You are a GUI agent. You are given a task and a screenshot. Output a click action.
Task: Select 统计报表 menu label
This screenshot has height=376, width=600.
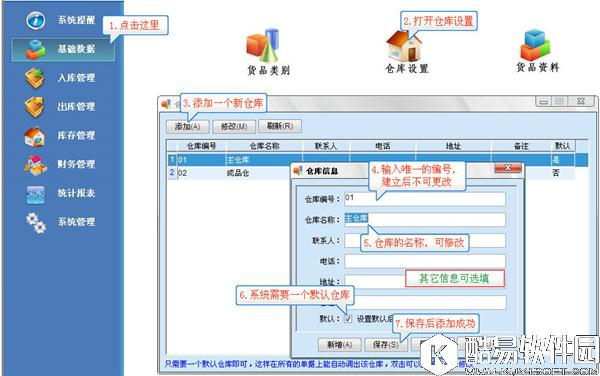coord(76,193)
